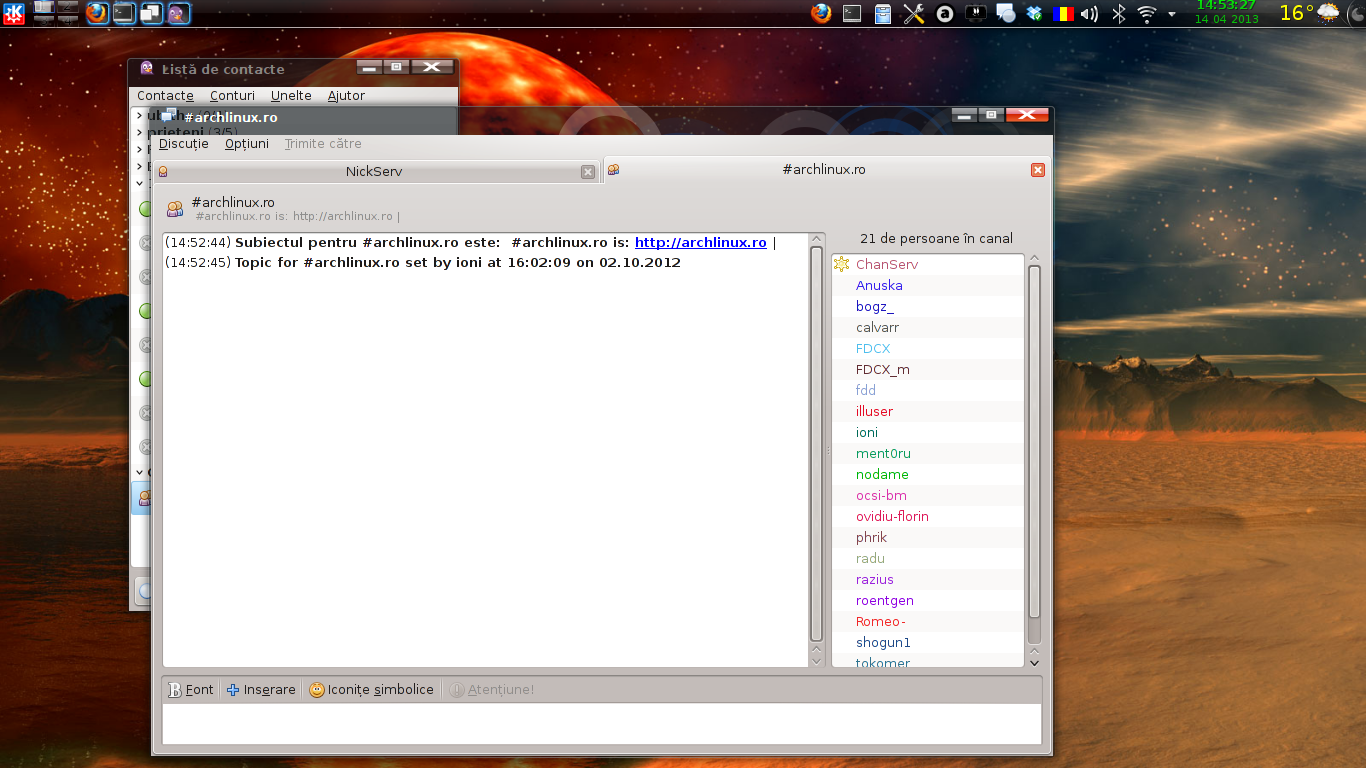
Task: Click the channel icon beside #archlinux.ro header
Action: click(x=175, y=208)
